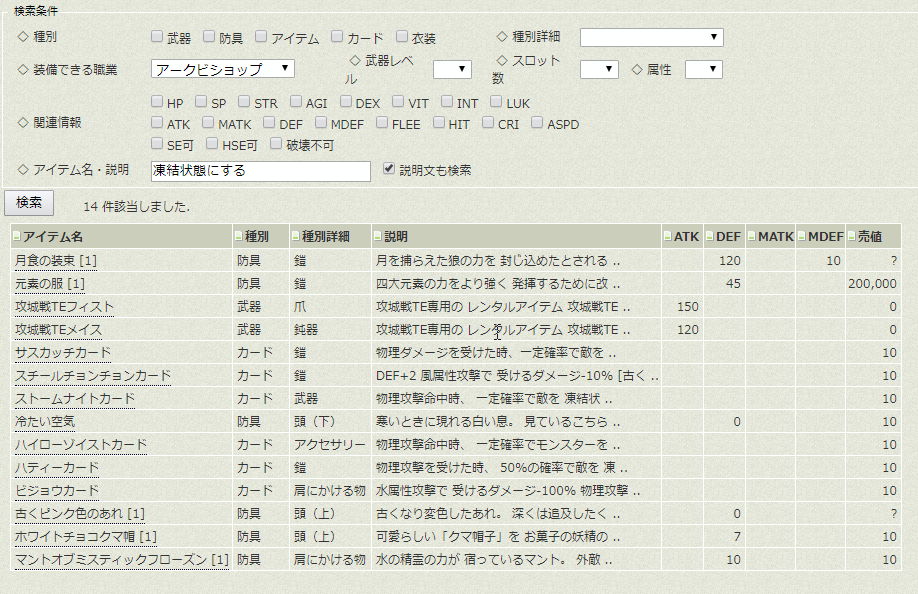This screenshot has width=918, height=594.
Task: Open ストームナイトカード item link
Action: point(75,399)
